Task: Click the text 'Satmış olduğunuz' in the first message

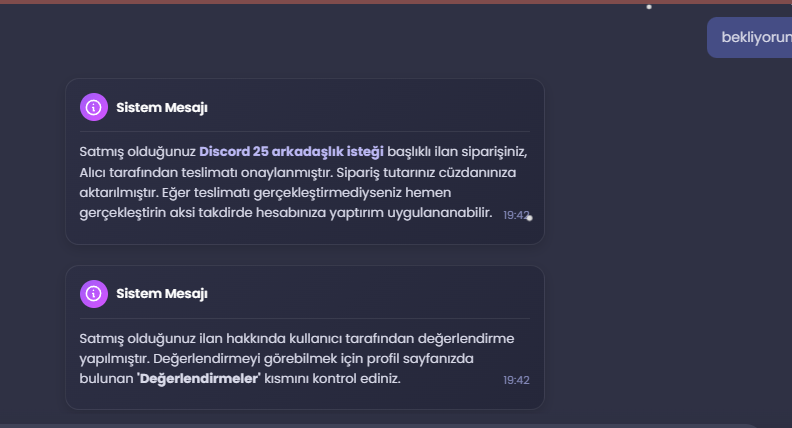Action: 137,152
